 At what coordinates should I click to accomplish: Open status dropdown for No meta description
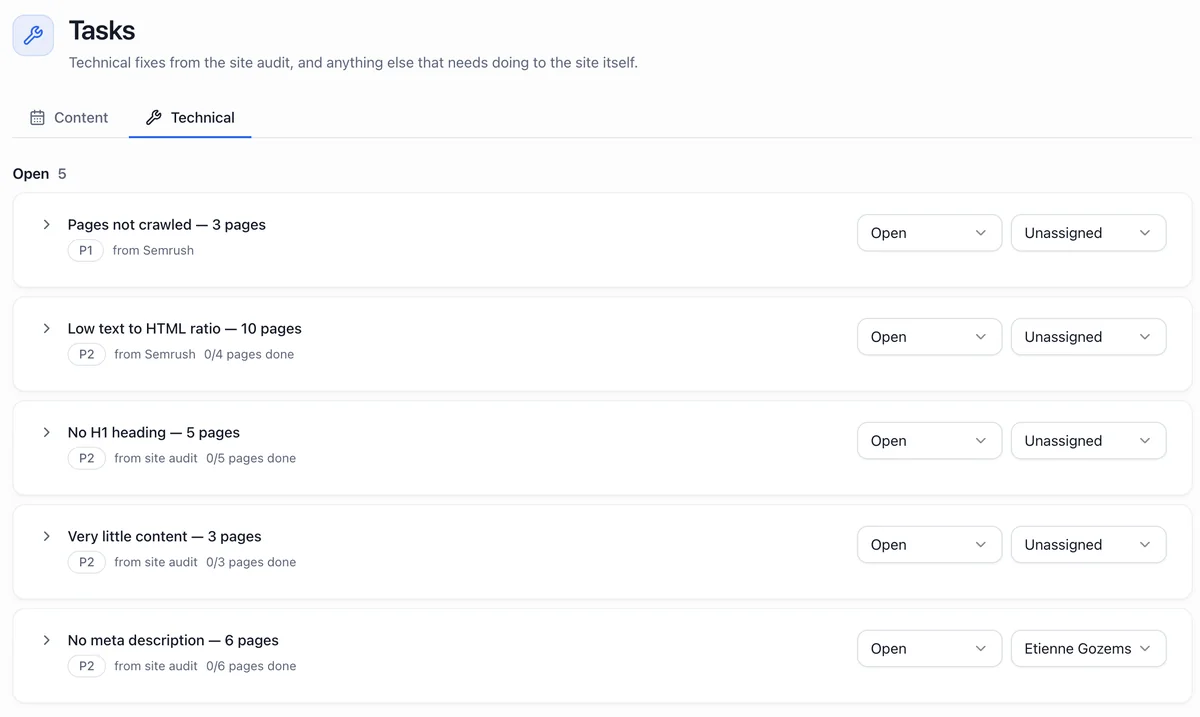[929, 649]
